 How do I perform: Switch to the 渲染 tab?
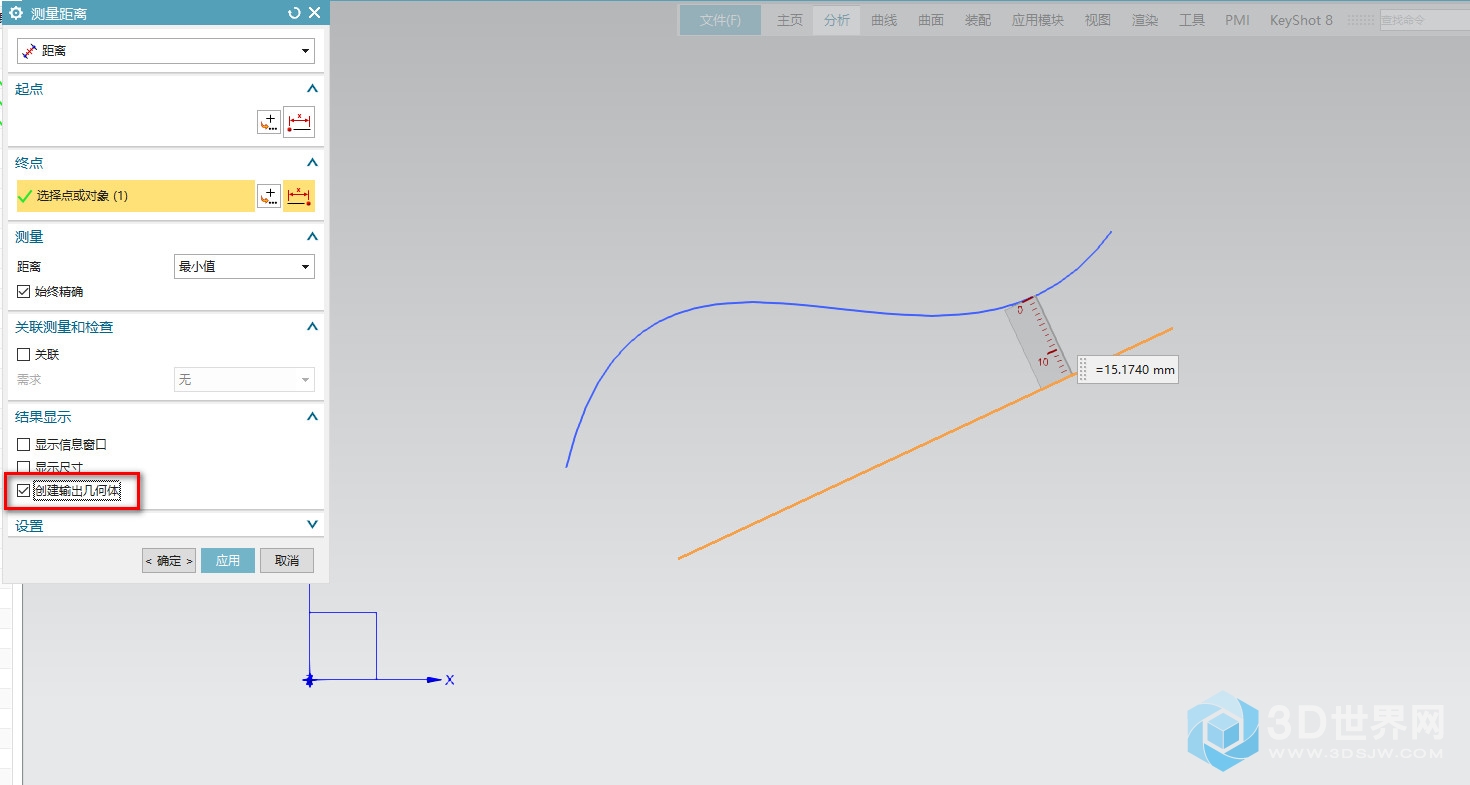pos(1145,20)
